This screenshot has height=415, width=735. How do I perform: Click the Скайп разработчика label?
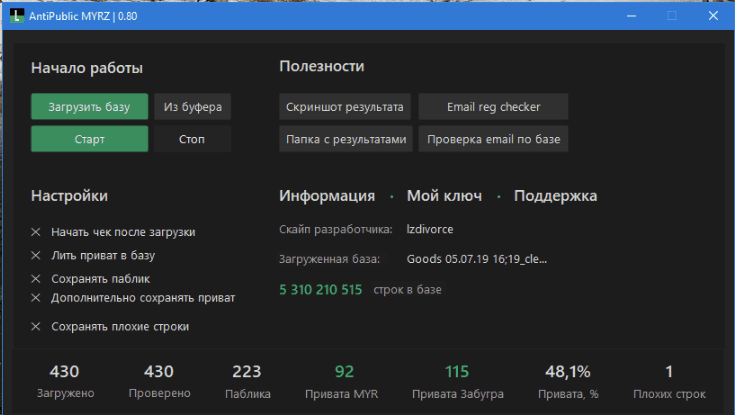tap(336, 229)
